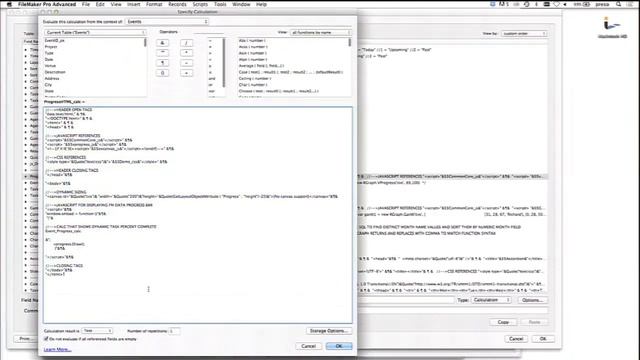Open the View menu
Viewport: 640px width, 360px height.
pyautogui.click(x=116, y=4)
